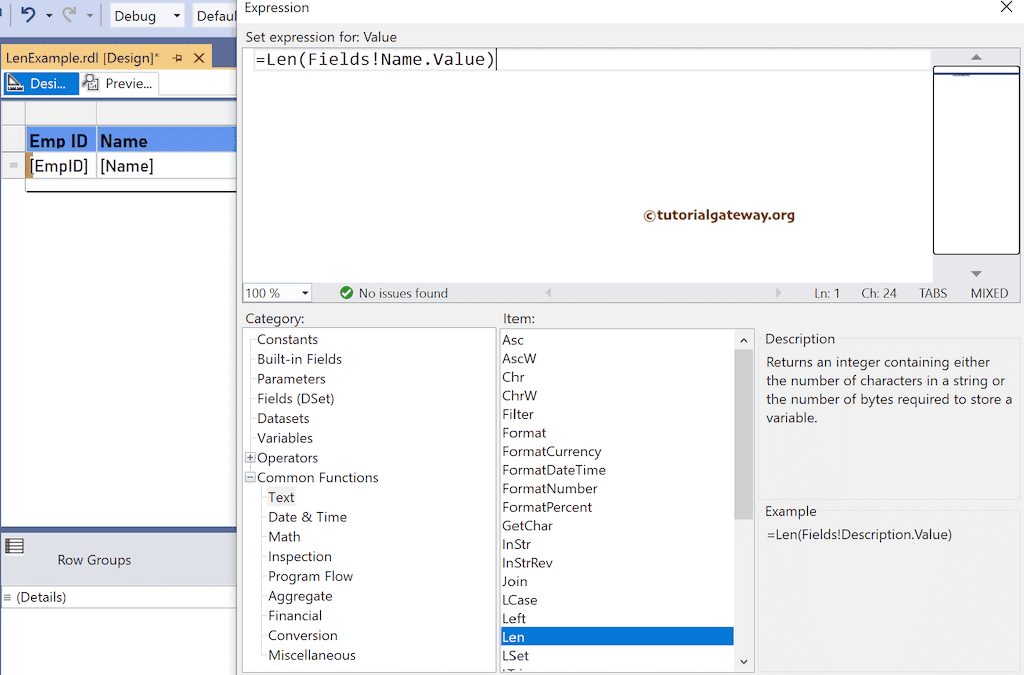This screenshot has width=1024, height=675.
Task: Click the MIXED indicator in the status bar
Action: tap(988, 293)
